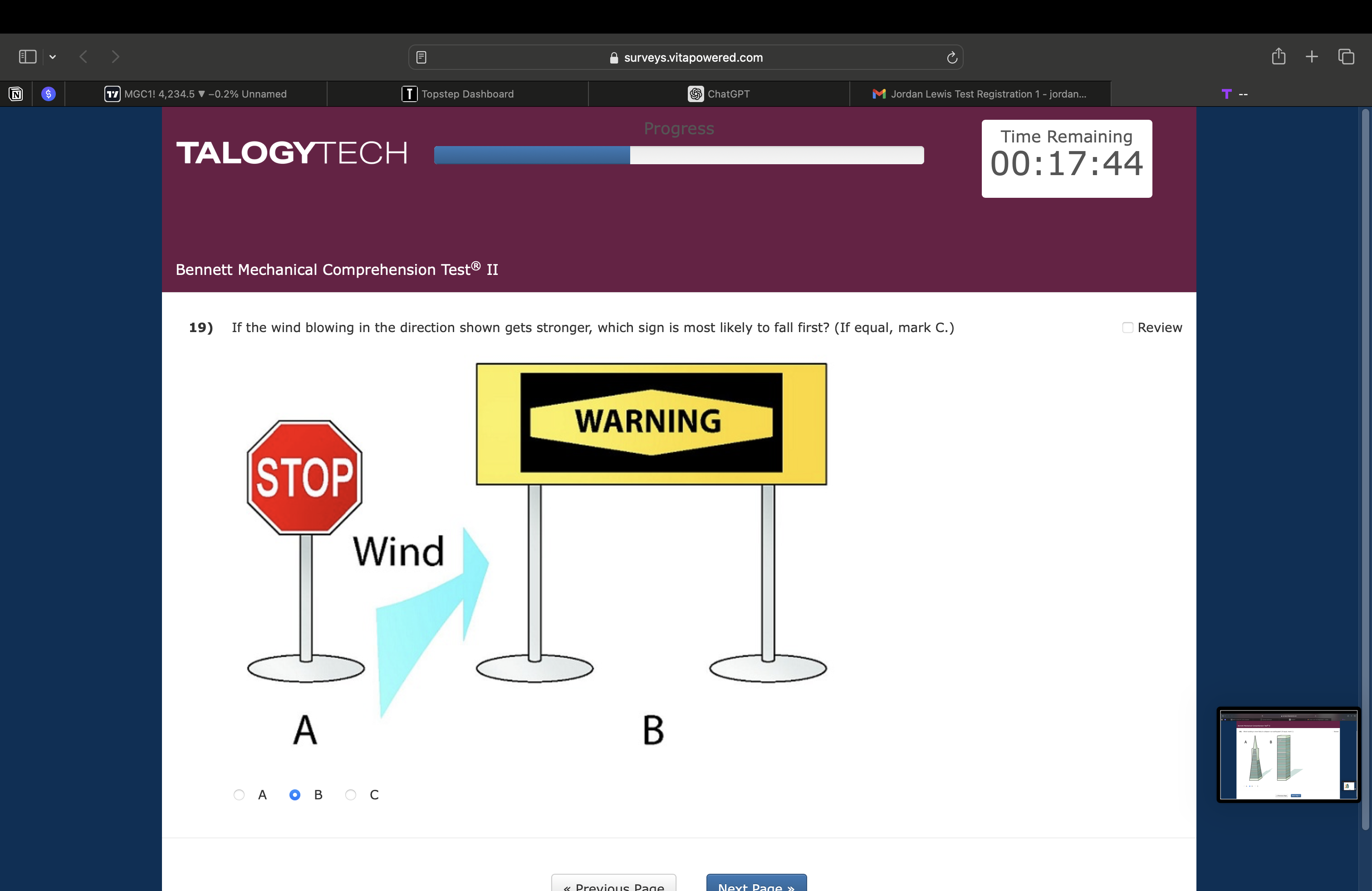Open the MGC1! TradingView tab

(x=196, y=94)
